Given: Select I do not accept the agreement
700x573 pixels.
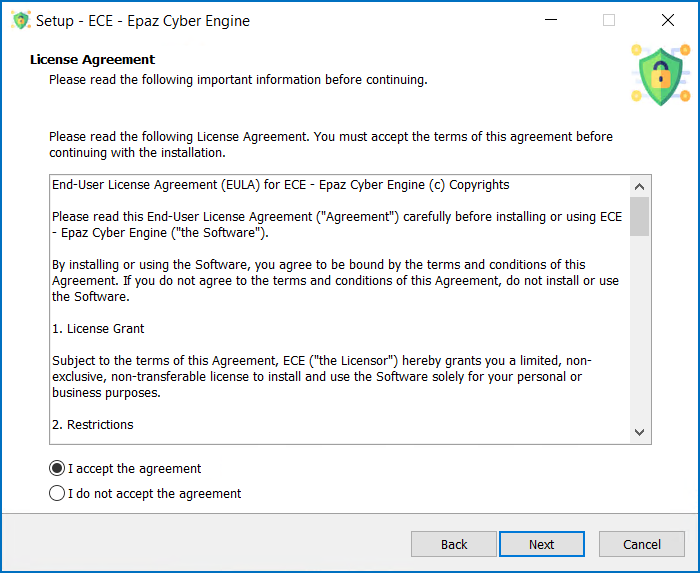Looking at the screenshot, I should (x=57, y=494).
